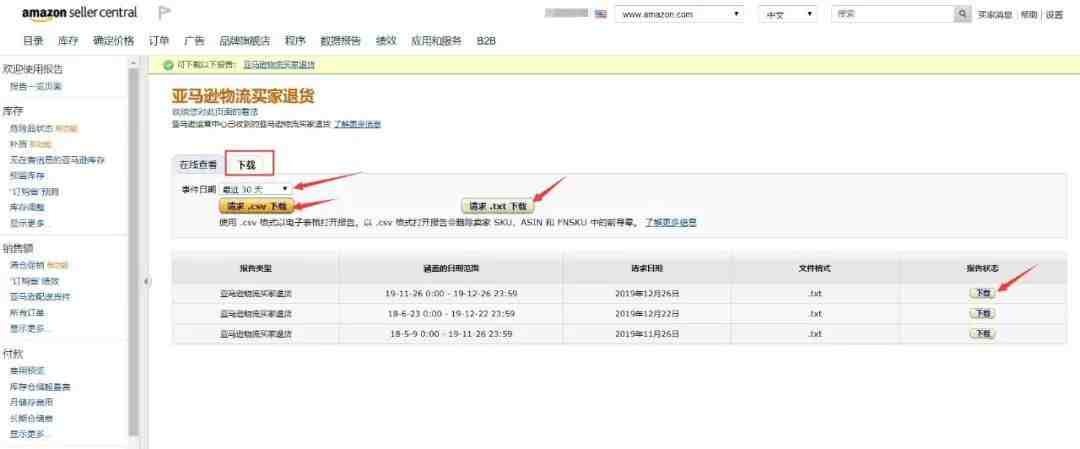
Task: Click the 请求 .csv 下载 button
Action: point(256,206)
